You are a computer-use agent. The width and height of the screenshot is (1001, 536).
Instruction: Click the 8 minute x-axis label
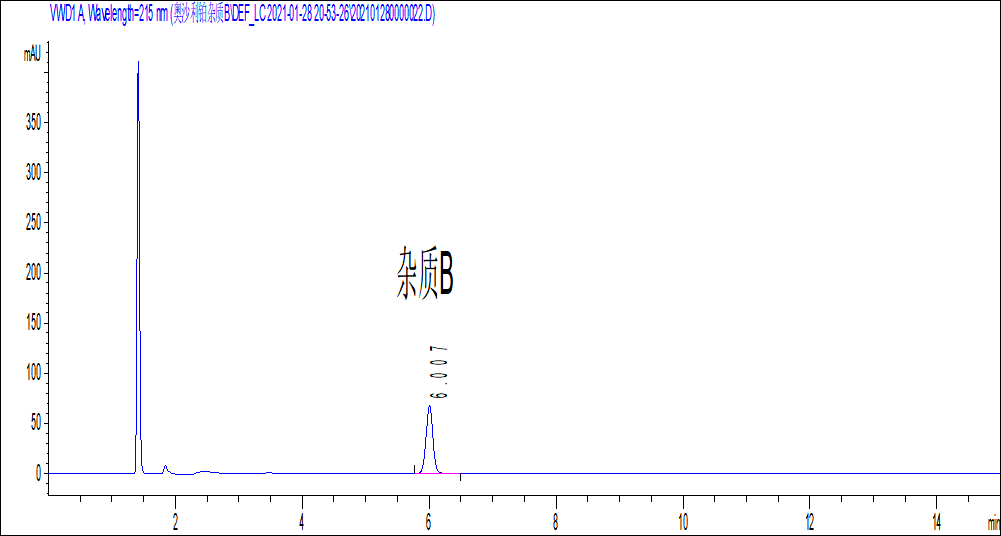(556, 520)
